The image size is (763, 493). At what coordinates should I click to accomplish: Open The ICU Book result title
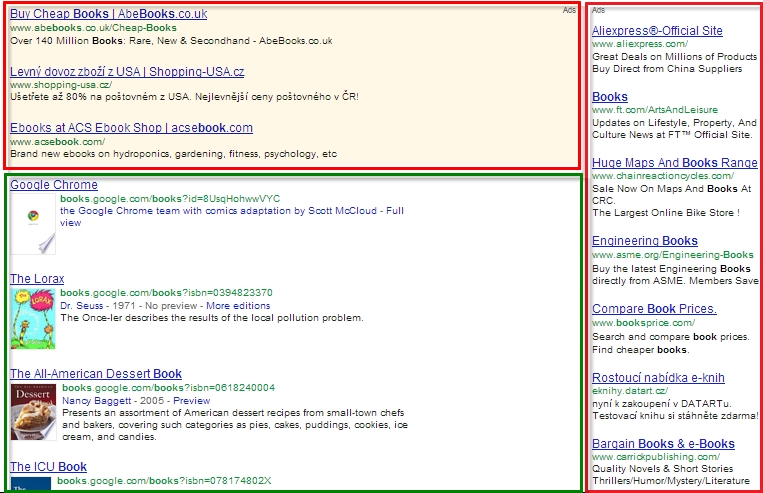coord(48,466)
